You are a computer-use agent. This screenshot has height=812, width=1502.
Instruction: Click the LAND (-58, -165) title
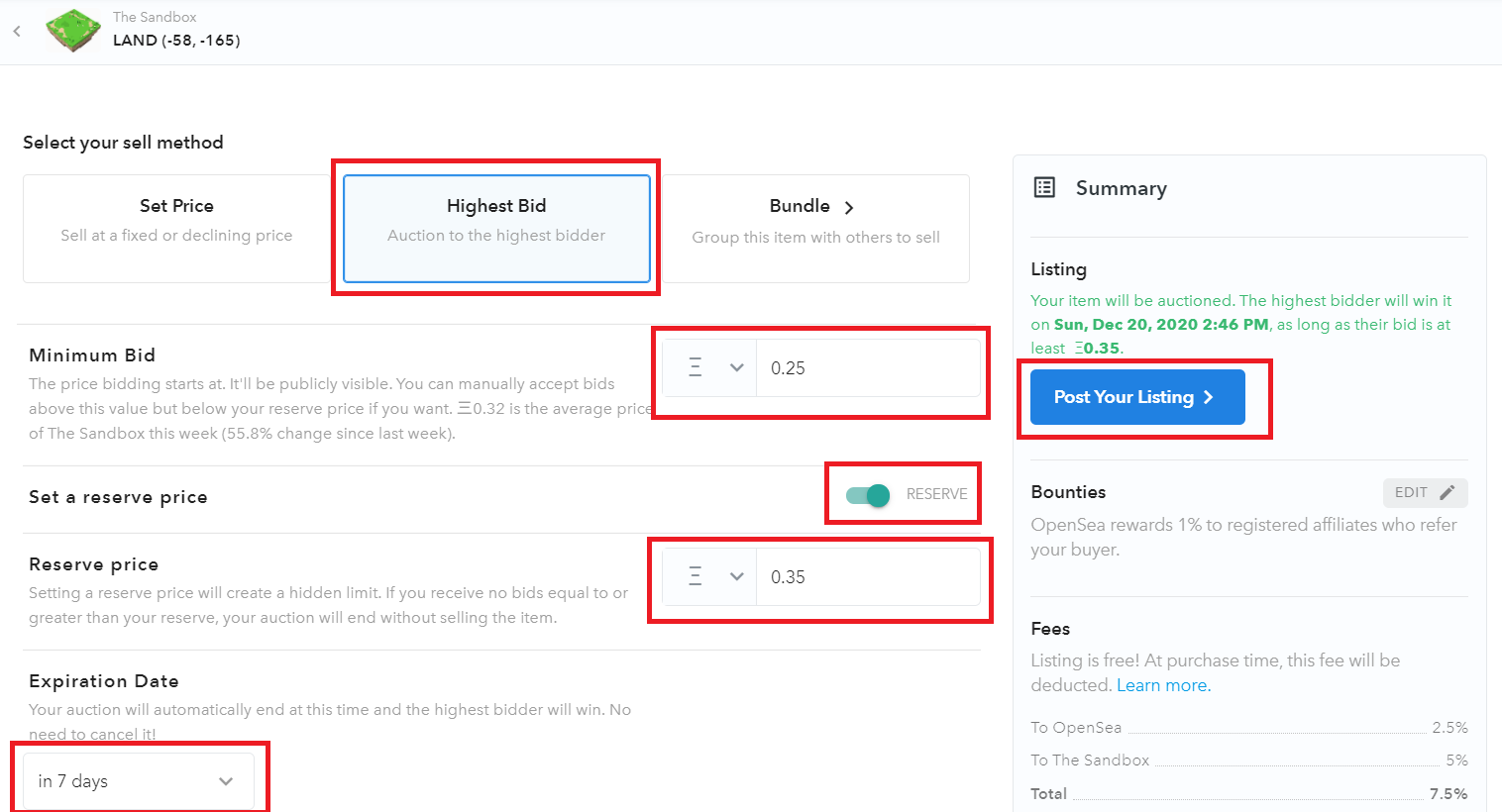tap(176, 41)
